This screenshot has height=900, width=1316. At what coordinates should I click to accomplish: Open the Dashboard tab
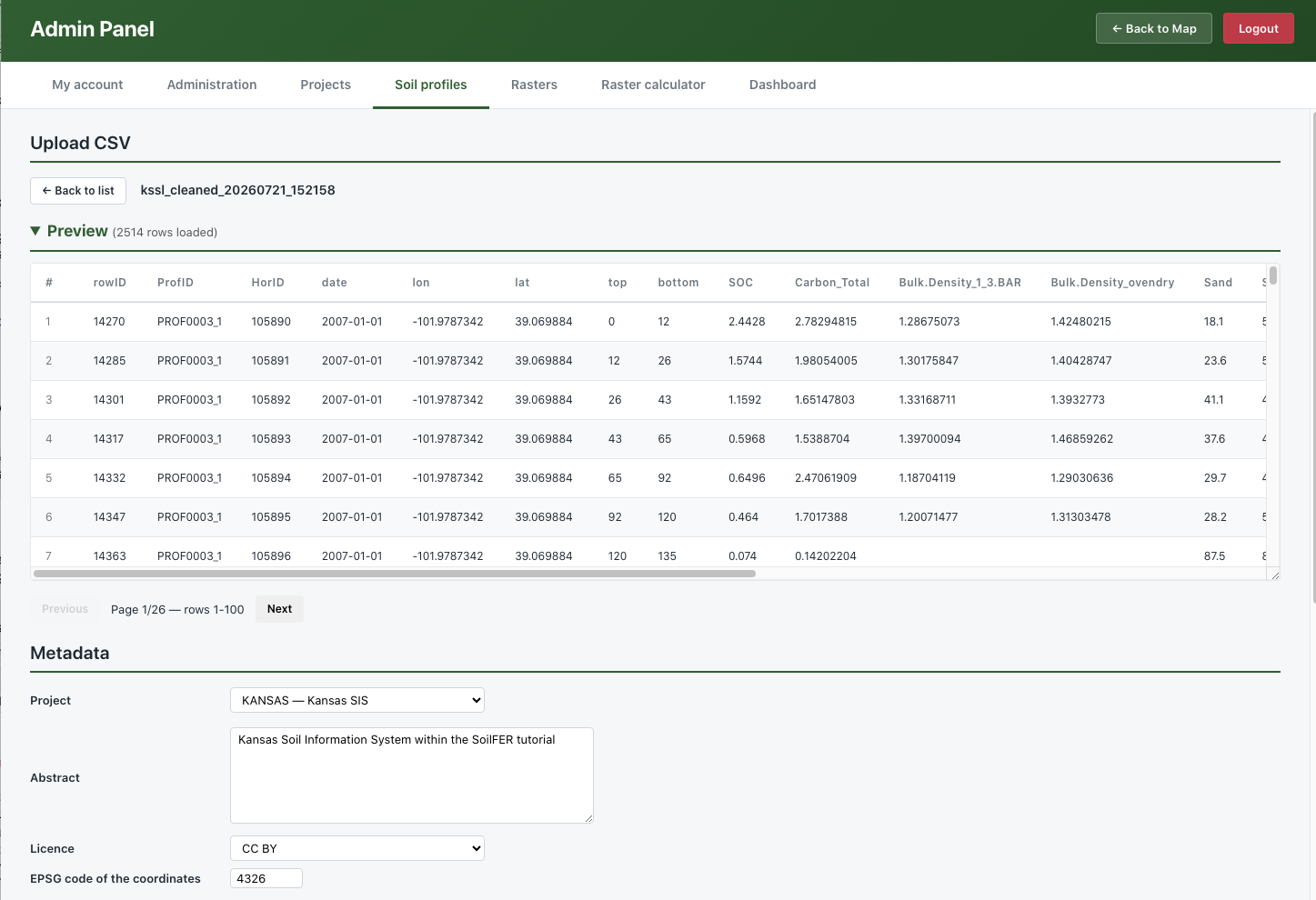pyautogui.click(x=783, y=85)
